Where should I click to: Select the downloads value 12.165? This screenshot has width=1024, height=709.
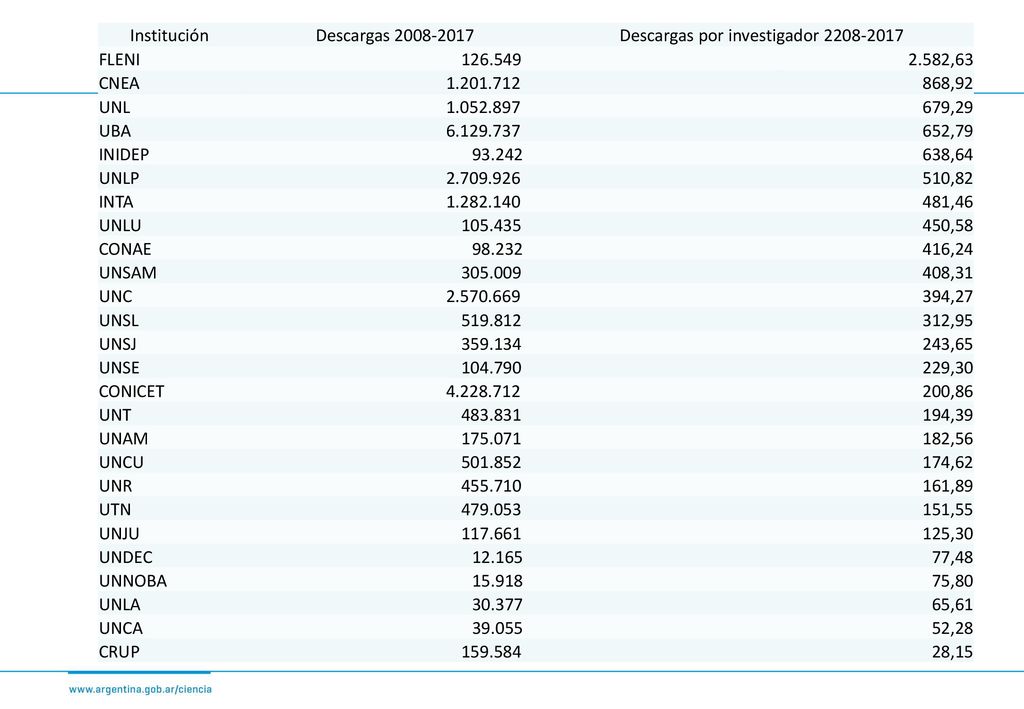pyautogui.click(x=496, y=557)
